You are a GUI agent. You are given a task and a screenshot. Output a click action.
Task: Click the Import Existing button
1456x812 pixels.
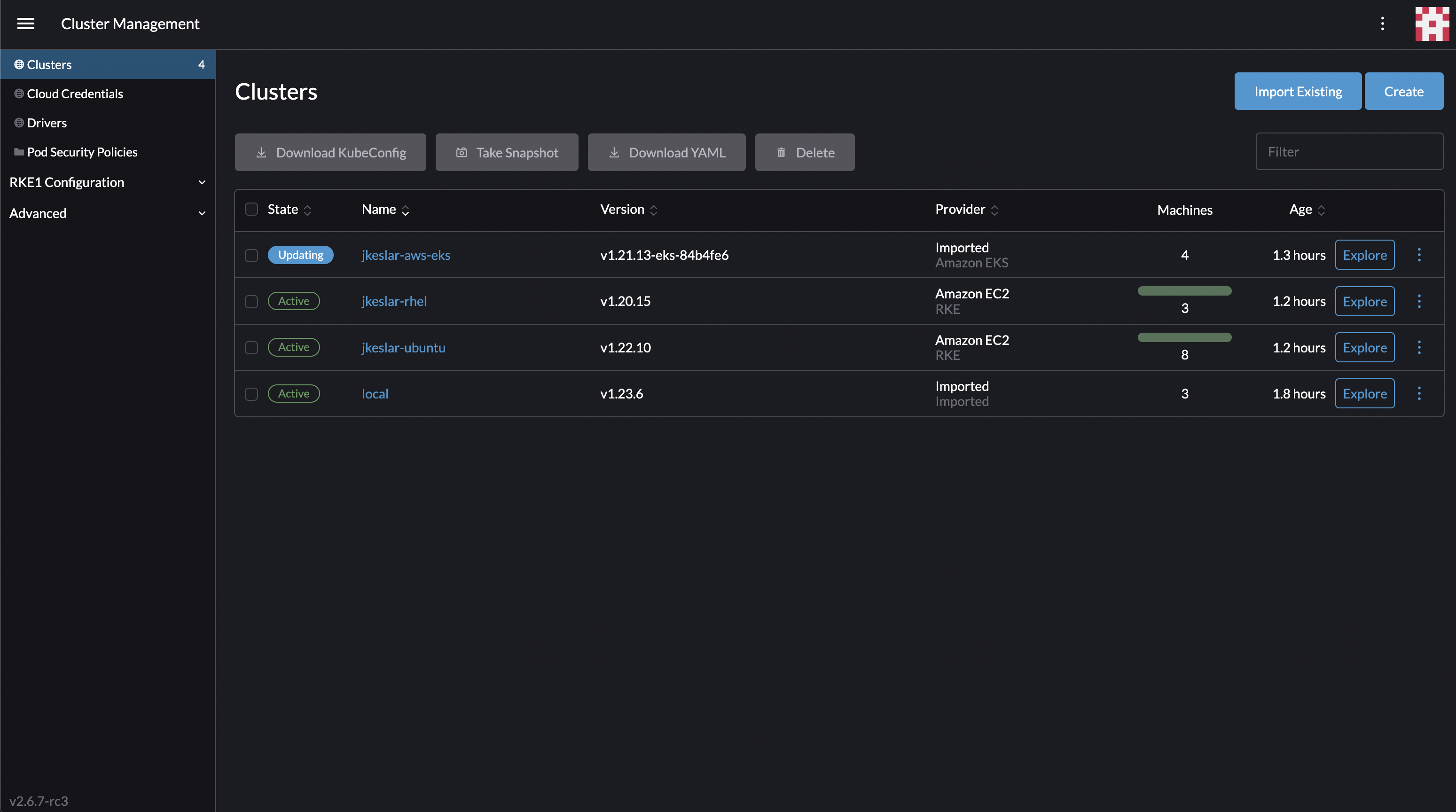(x=1298, y=91)
